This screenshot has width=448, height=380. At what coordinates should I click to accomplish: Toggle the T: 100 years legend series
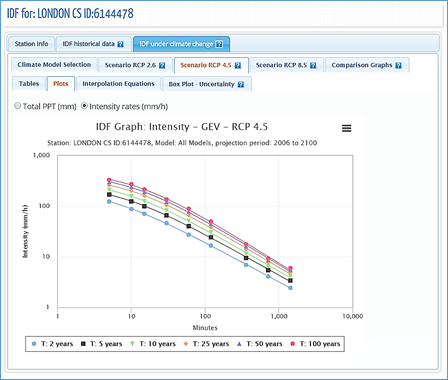point(315,344)
